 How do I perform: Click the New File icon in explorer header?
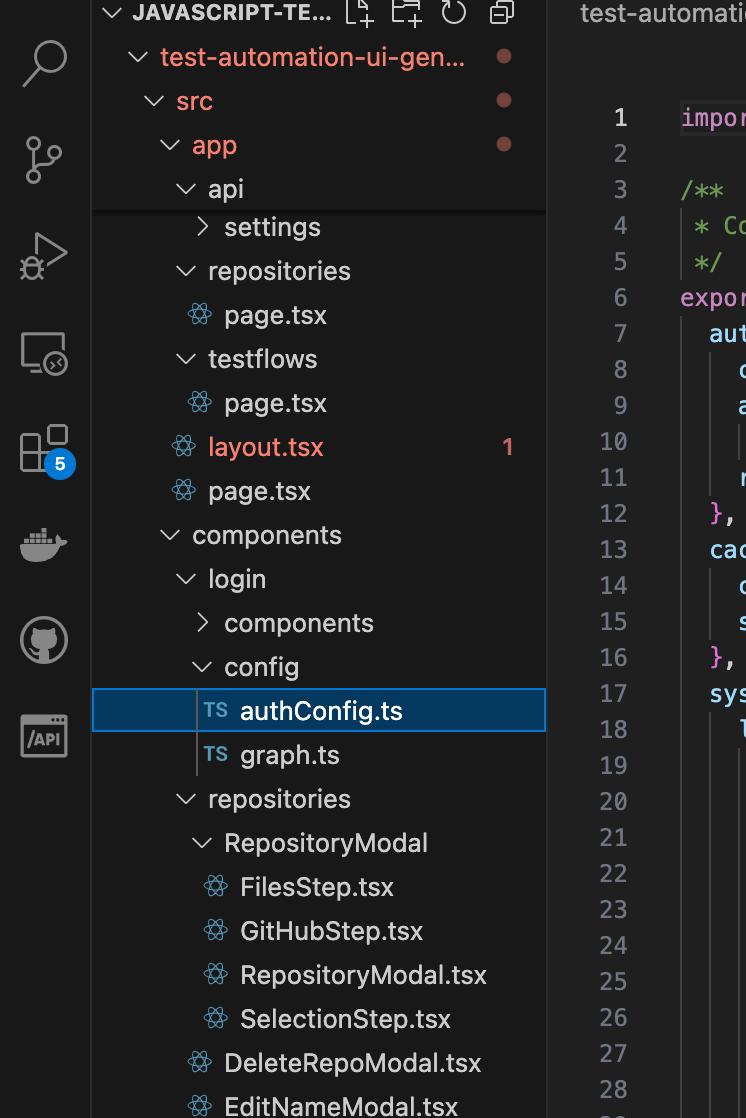(x=358, y=12)
